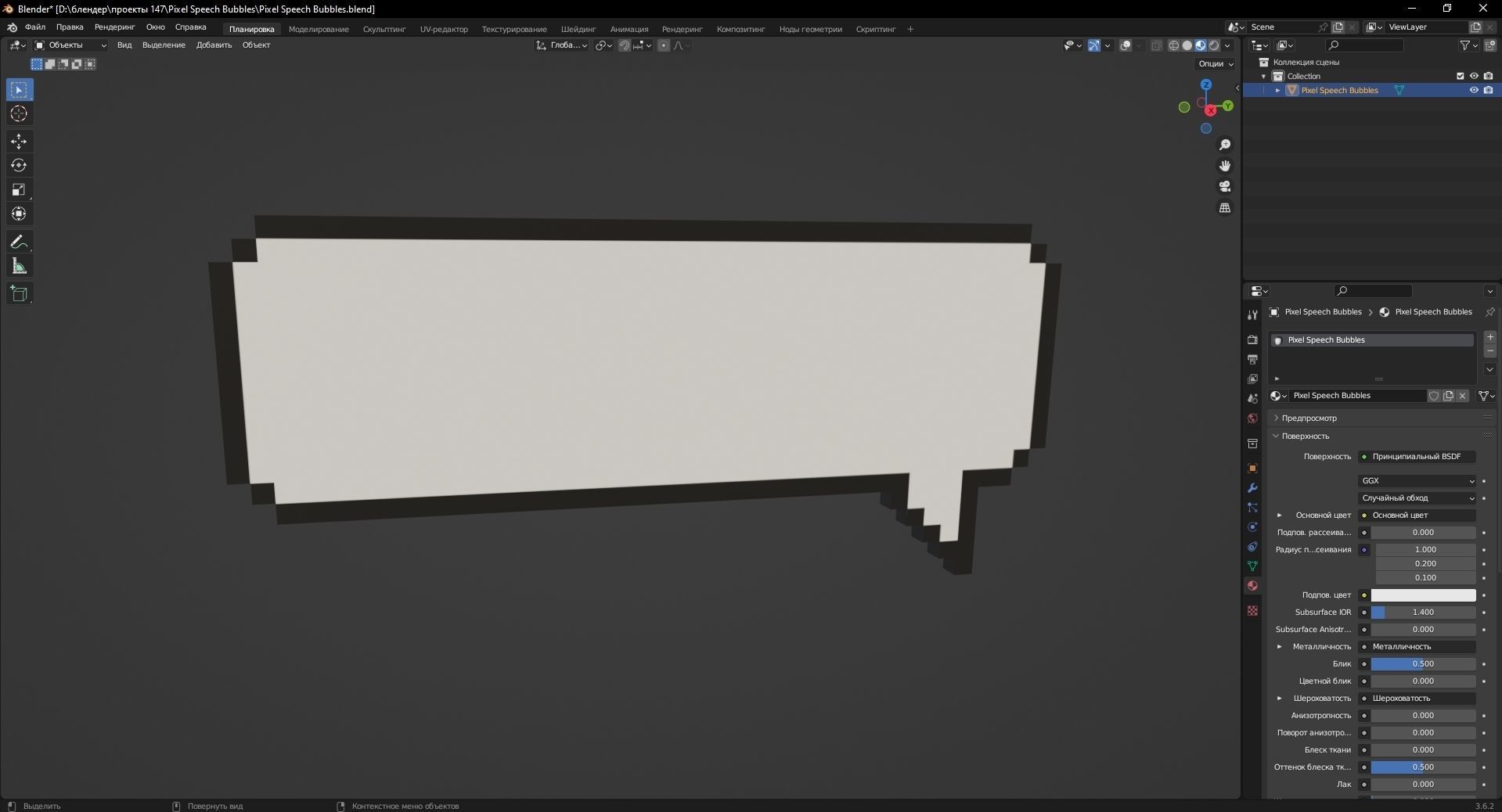Image resolution: width=1502 pixels, height=812 pixels.
Task: Open Scene properties tab
Action: [1252, 398]
